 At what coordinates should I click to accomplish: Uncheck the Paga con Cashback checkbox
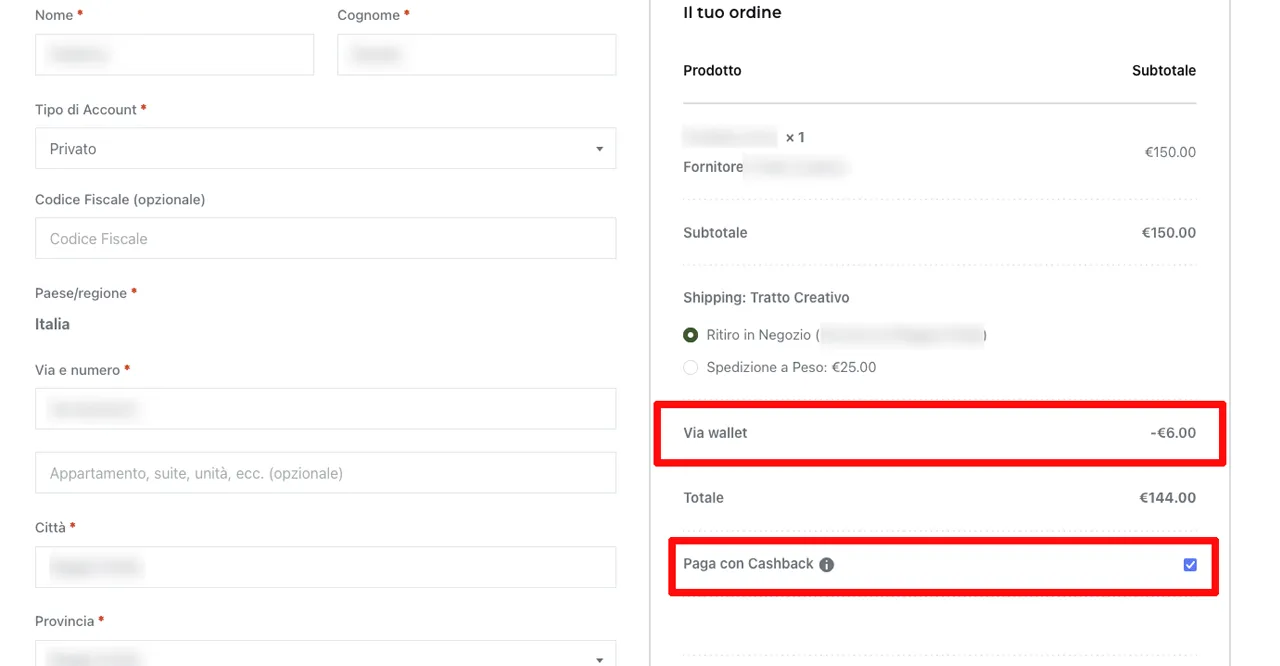(1190, 565)
